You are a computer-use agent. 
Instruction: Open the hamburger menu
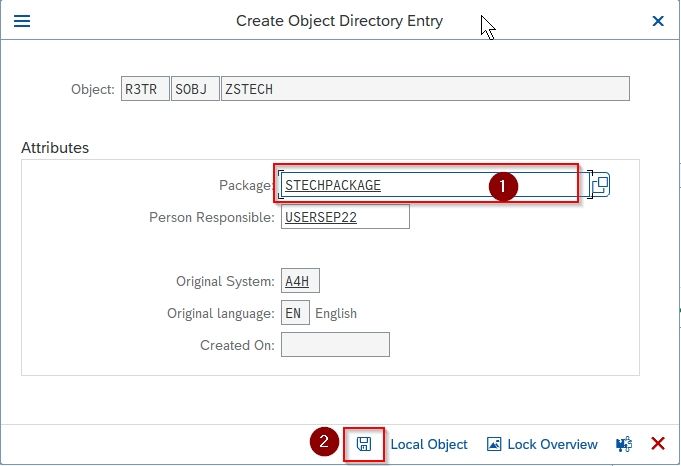click(x=22, y=21)
